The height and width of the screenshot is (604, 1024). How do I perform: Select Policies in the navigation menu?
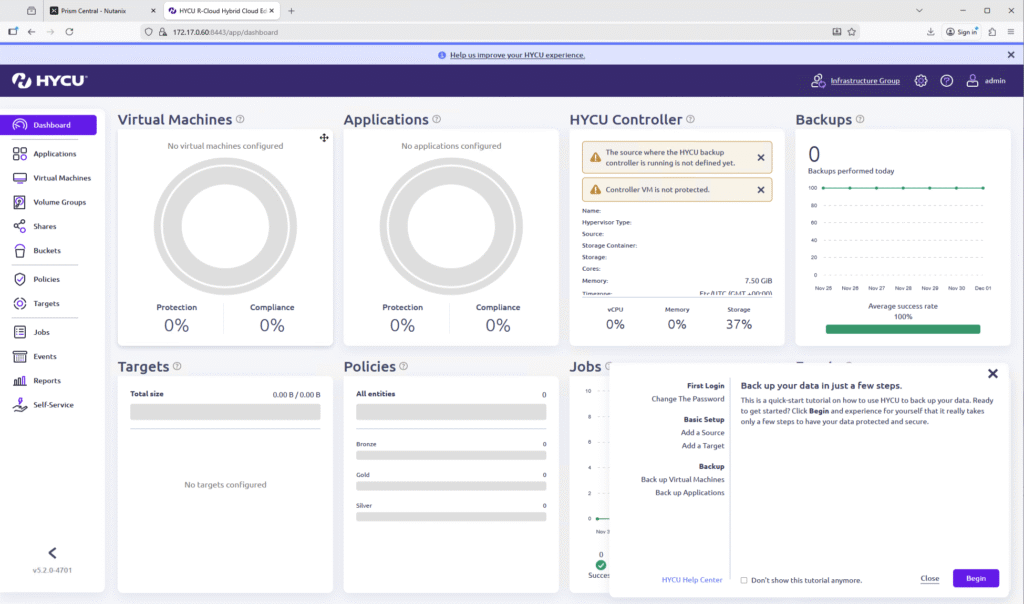[46, 279]
